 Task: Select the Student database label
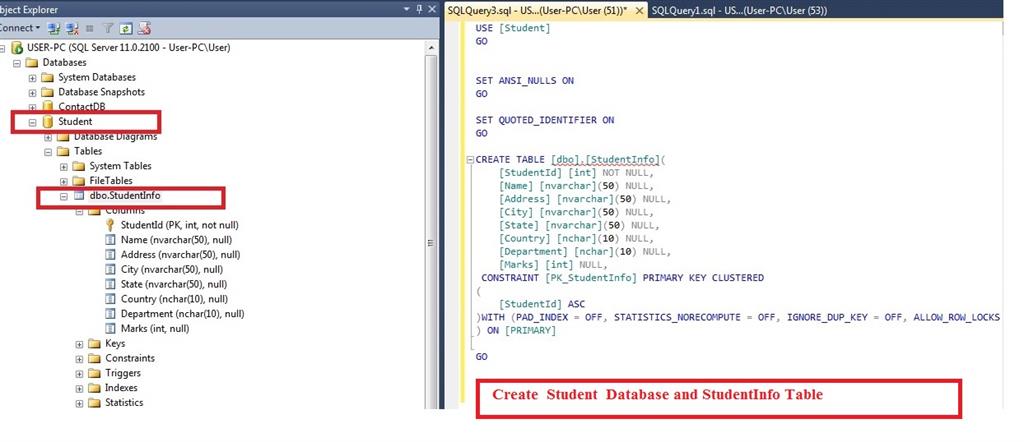tap(75, 121)
